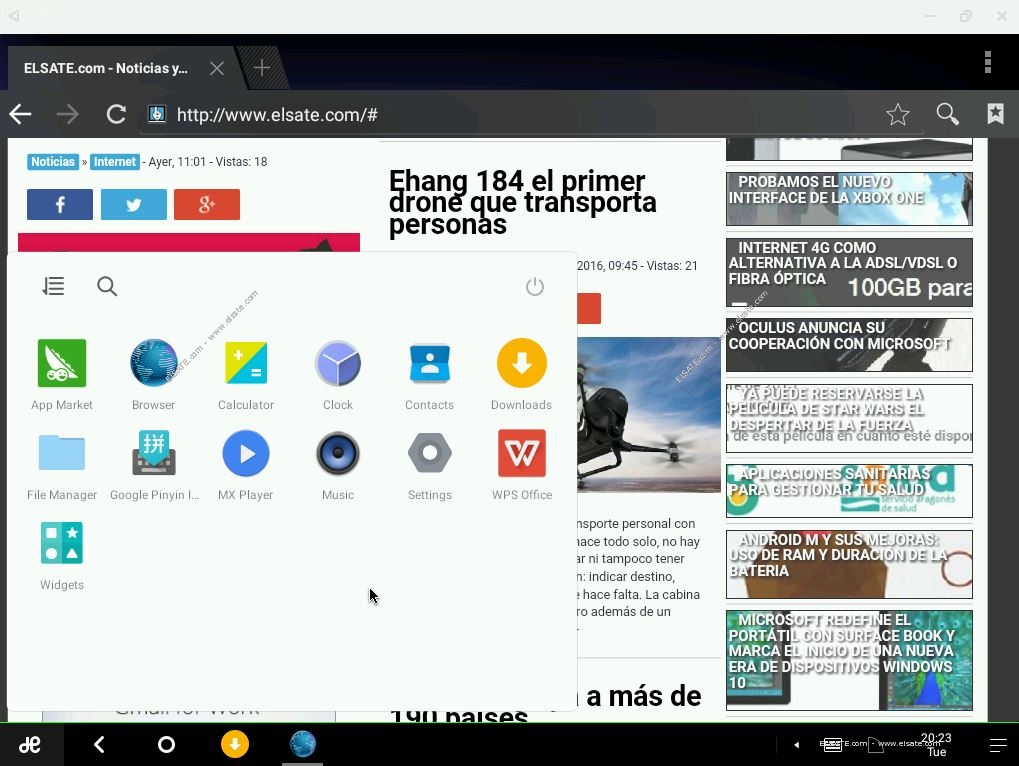Click the app drawer sort list icon
The height and width of the screenshot is (766, 1019).
tap(53, 286)
